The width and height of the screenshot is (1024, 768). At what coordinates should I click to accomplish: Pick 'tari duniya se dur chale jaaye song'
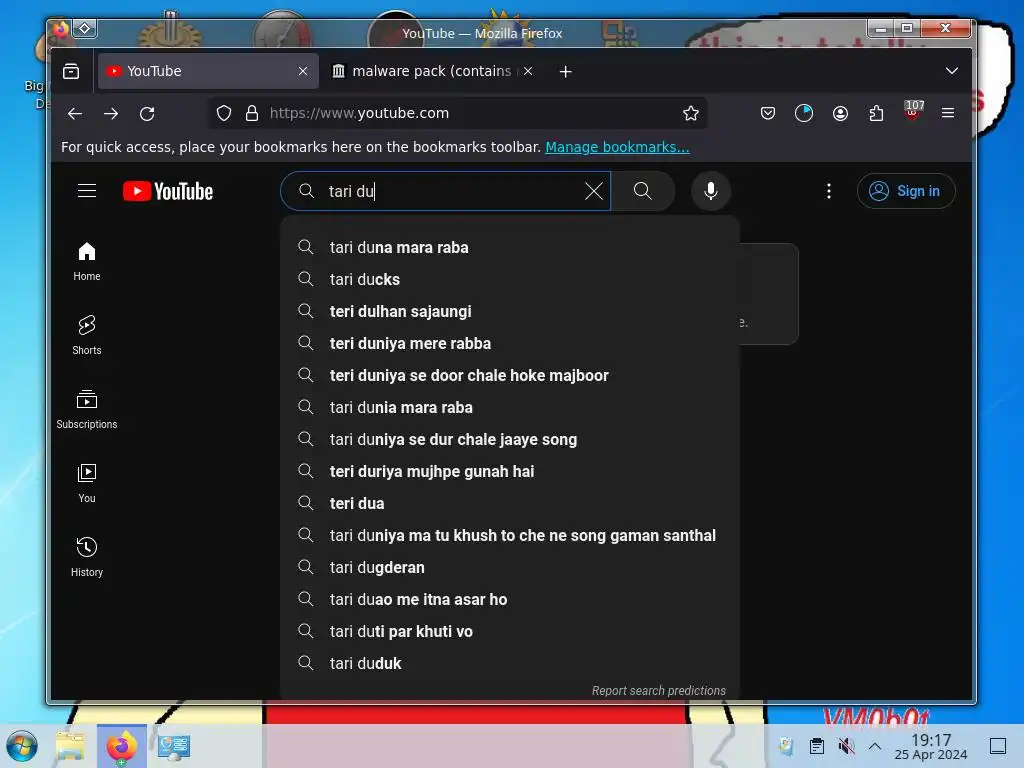point(509,440)
